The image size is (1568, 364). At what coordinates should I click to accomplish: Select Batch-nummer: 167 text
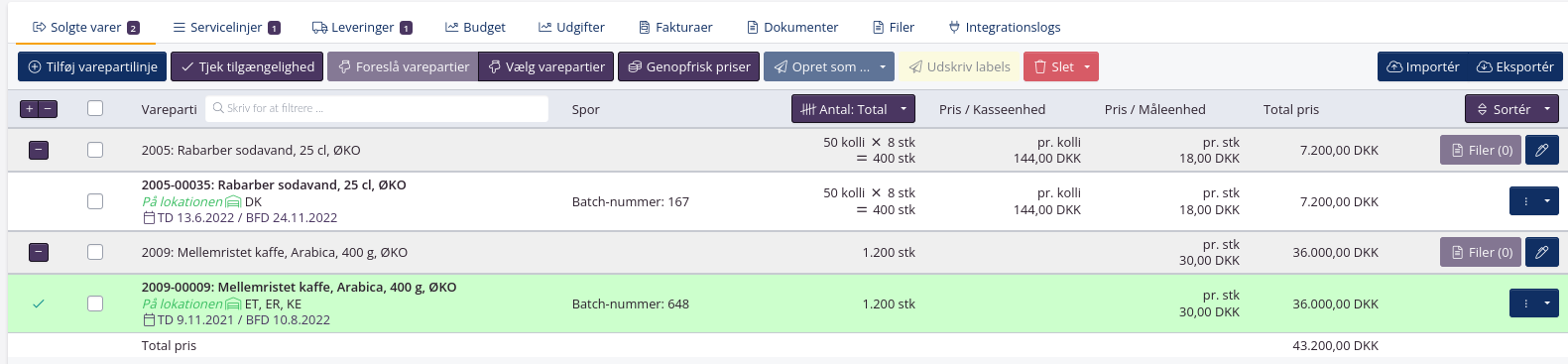631,201
